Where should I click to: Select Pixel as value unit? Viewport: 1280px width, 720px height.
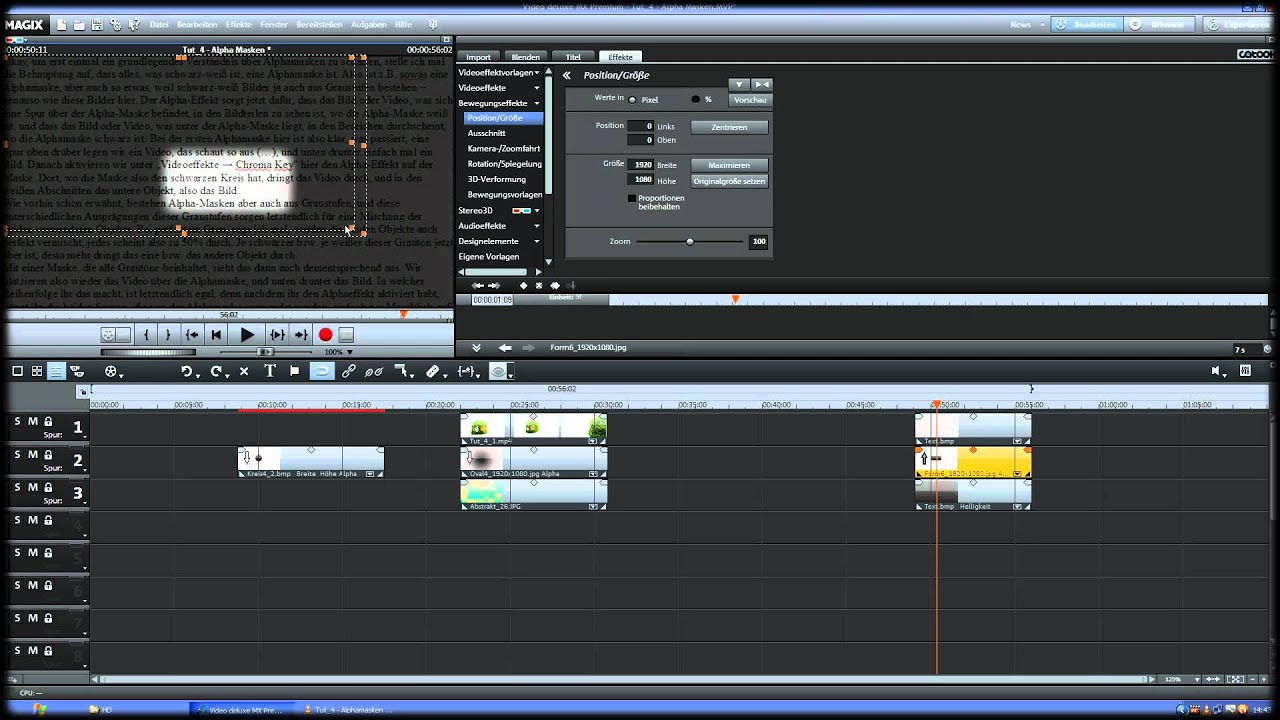(x=633, y=99)
